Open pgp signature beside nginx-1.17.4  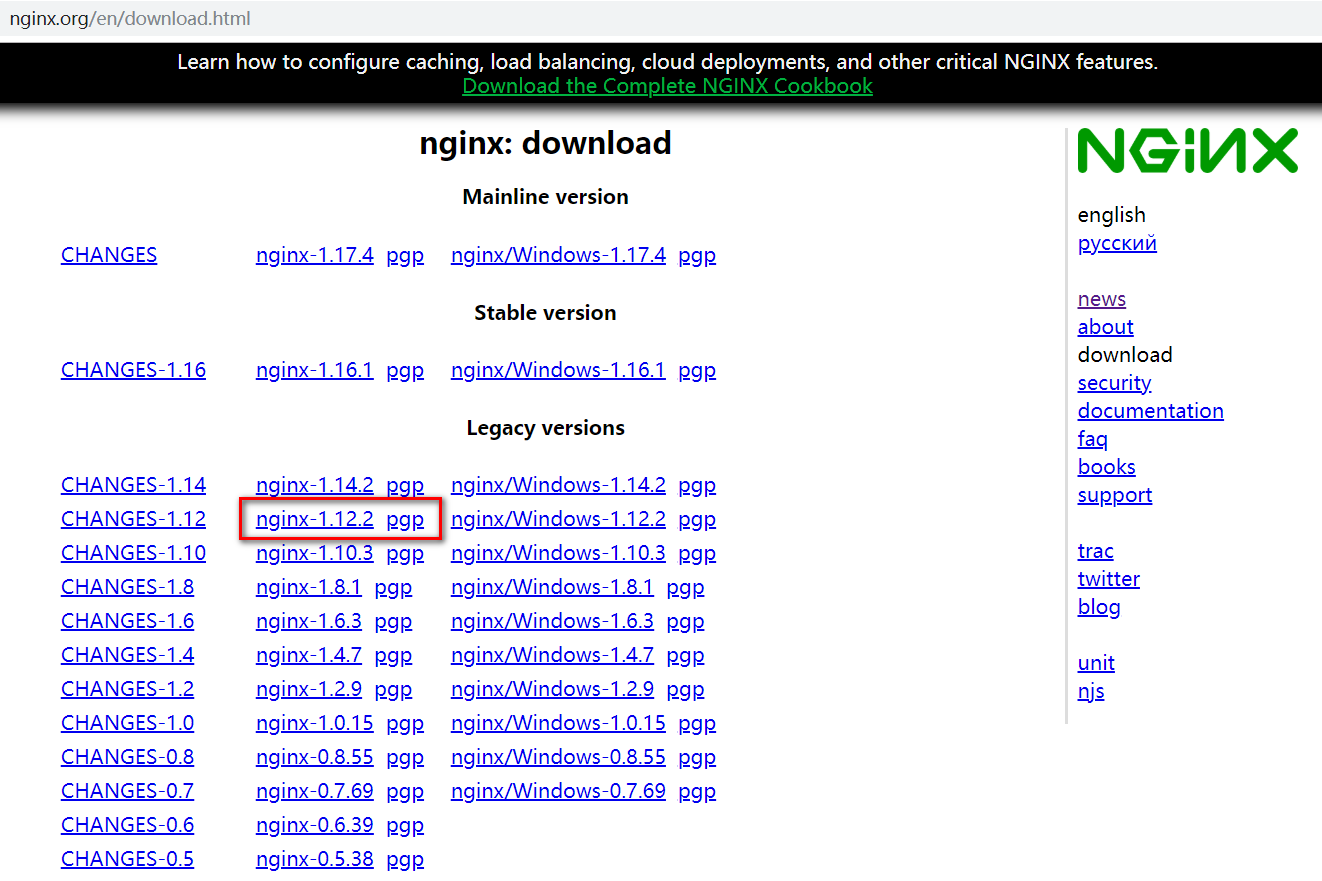[x=405, y=256]
